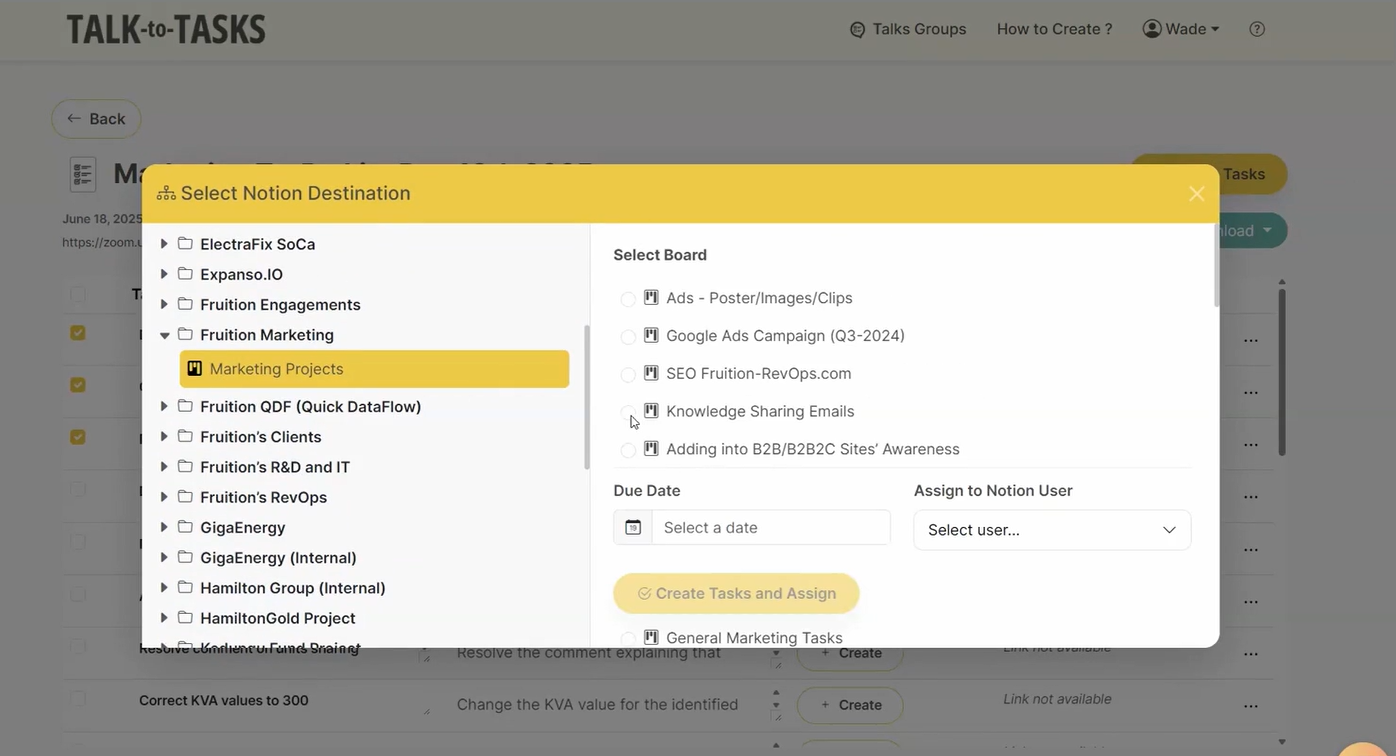The height and width of the screenshot is (756, 1396).
Task: Click the calendar icon beside Due Date
Action: (x=633, y=527)
